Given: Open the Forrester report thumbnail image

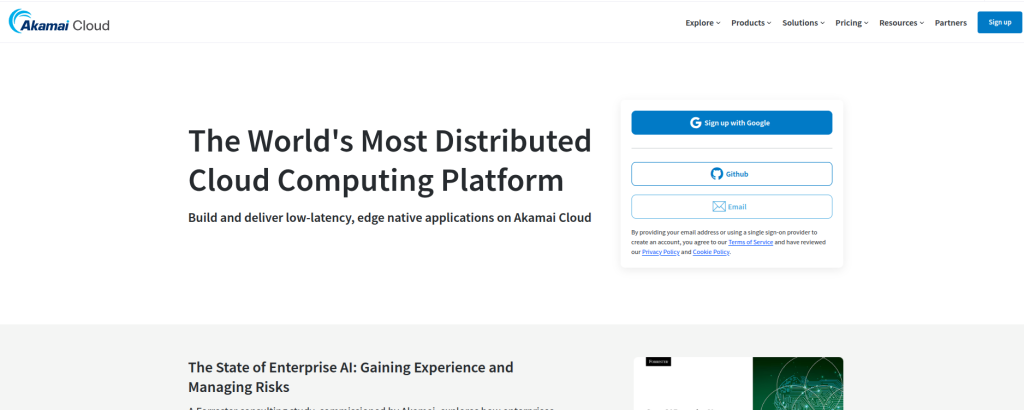Looking at the screenshot, I should [x=738, y=383].
